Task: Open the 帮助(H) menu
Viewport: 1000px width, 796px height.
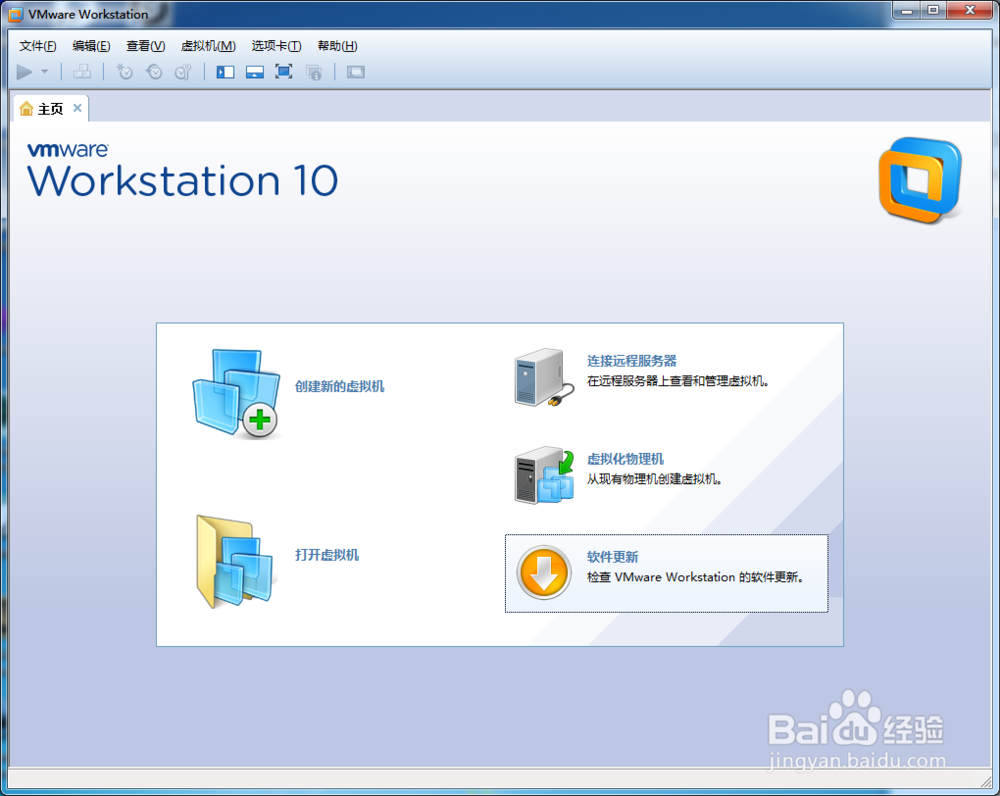Action: coord(337,46)
